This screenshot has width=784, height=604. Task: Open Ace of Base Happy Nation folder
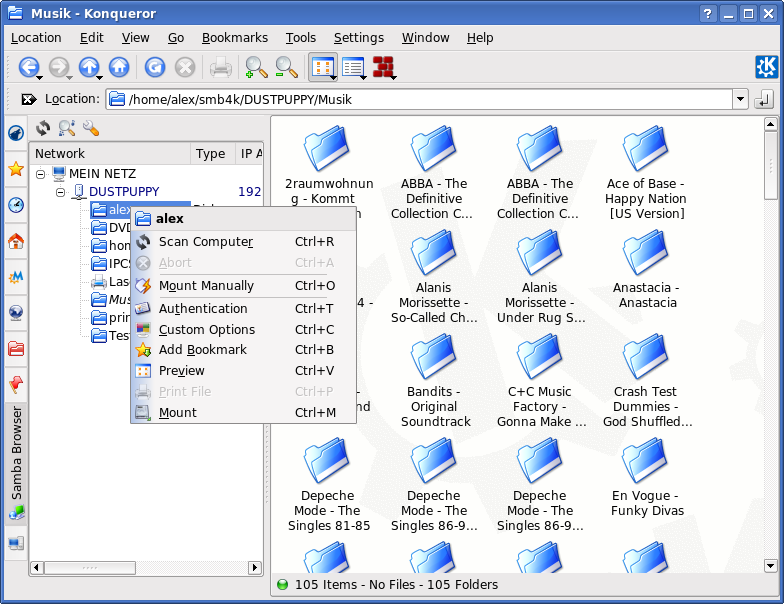[646, 172]
